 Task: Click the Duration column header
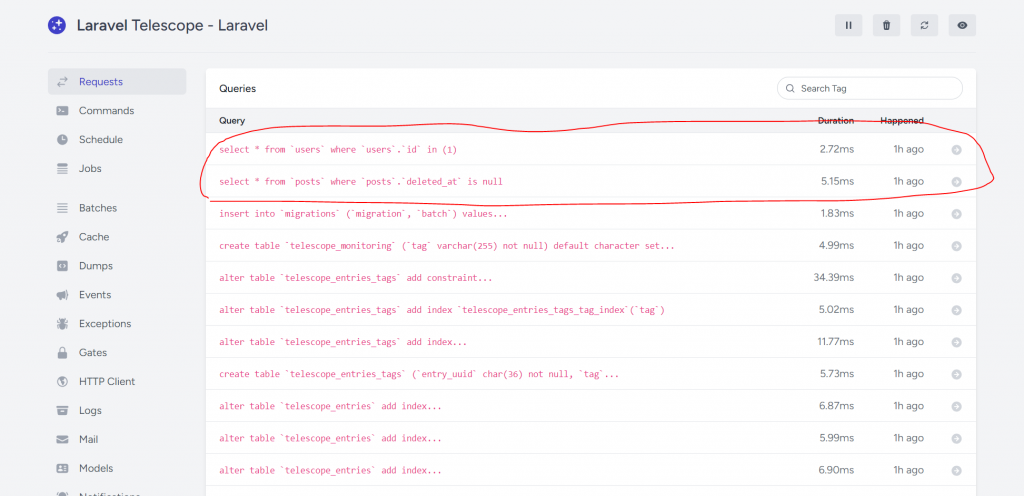[x=836, y=121]
